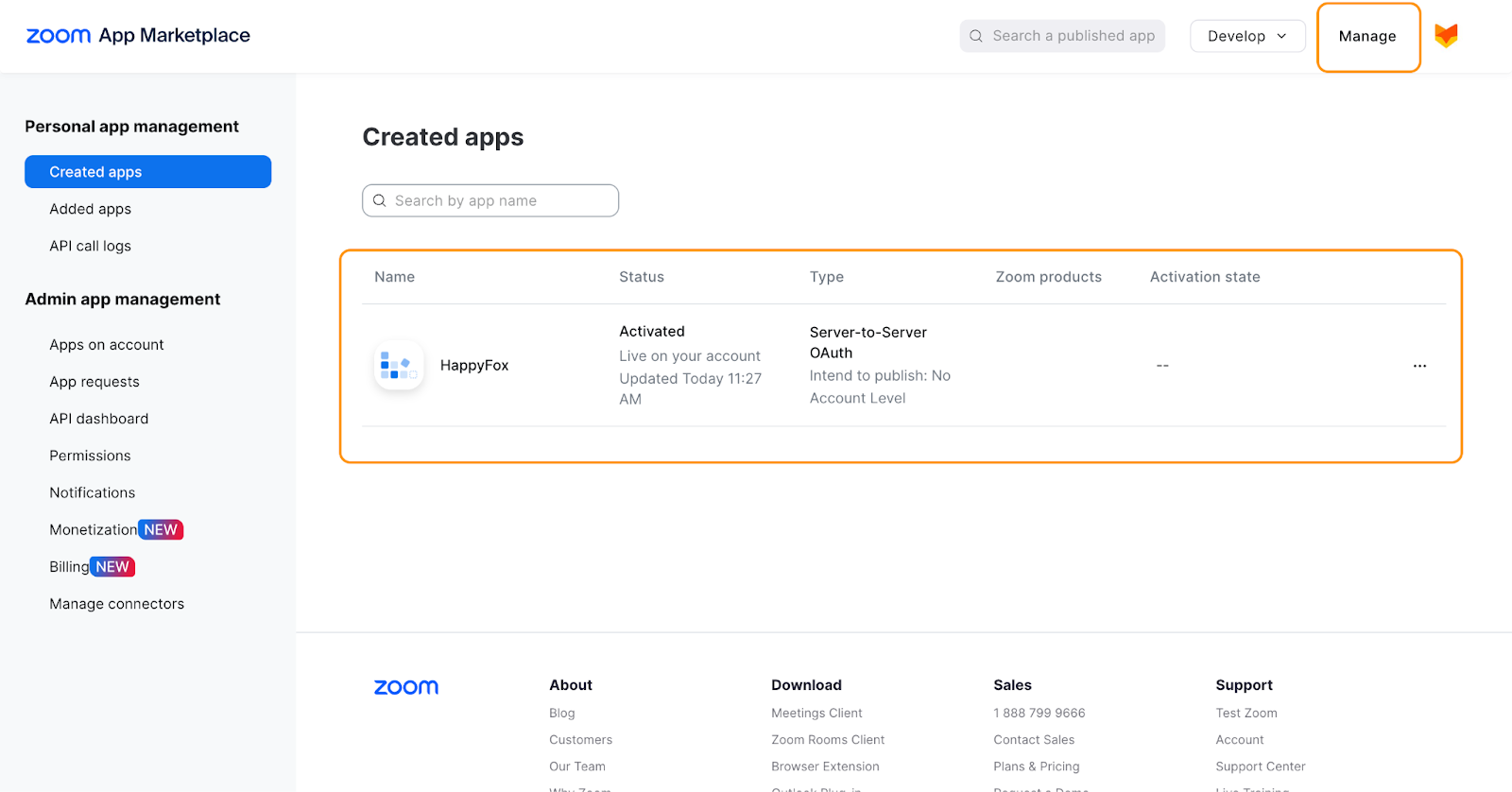Open the Our Team footer link

(x=577, y=766)
